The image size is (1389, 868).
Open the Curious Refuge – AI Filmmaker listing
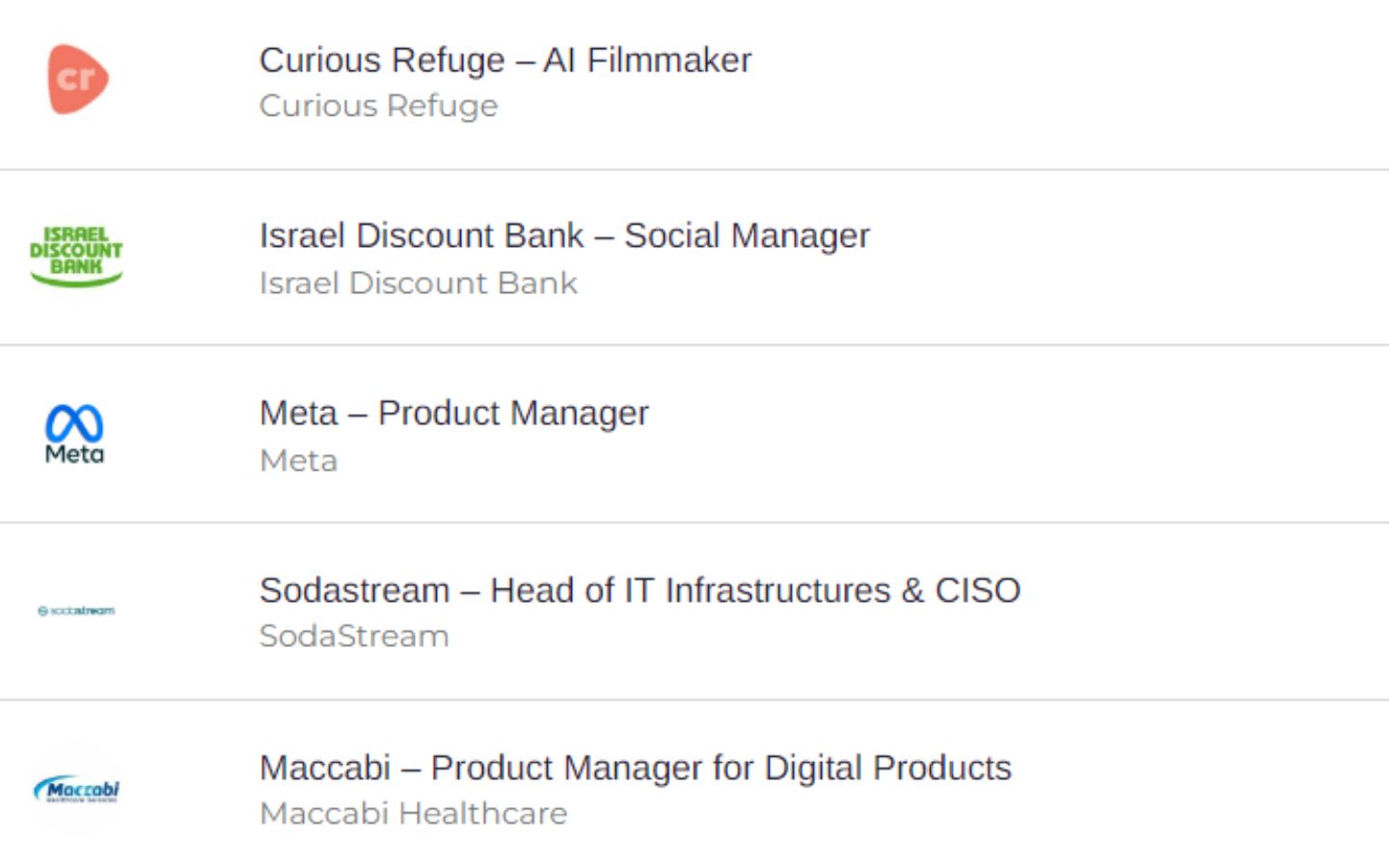505,60
